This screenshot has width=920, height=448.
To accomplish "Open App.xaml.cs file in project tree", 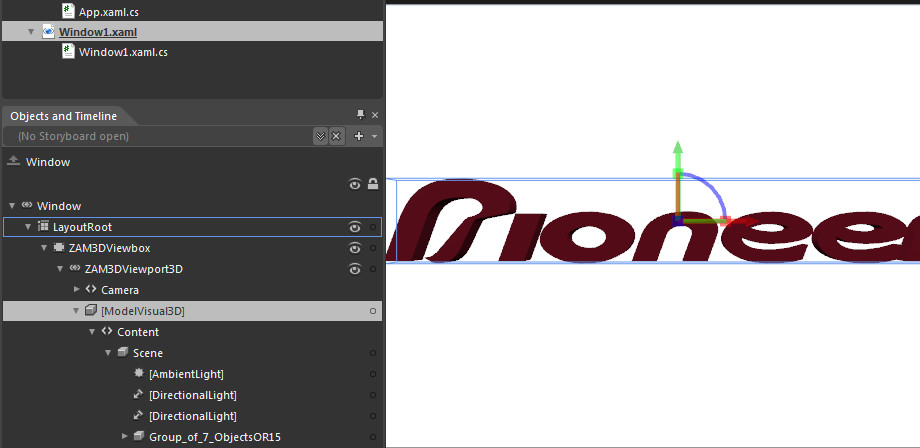I will (109, 11).
